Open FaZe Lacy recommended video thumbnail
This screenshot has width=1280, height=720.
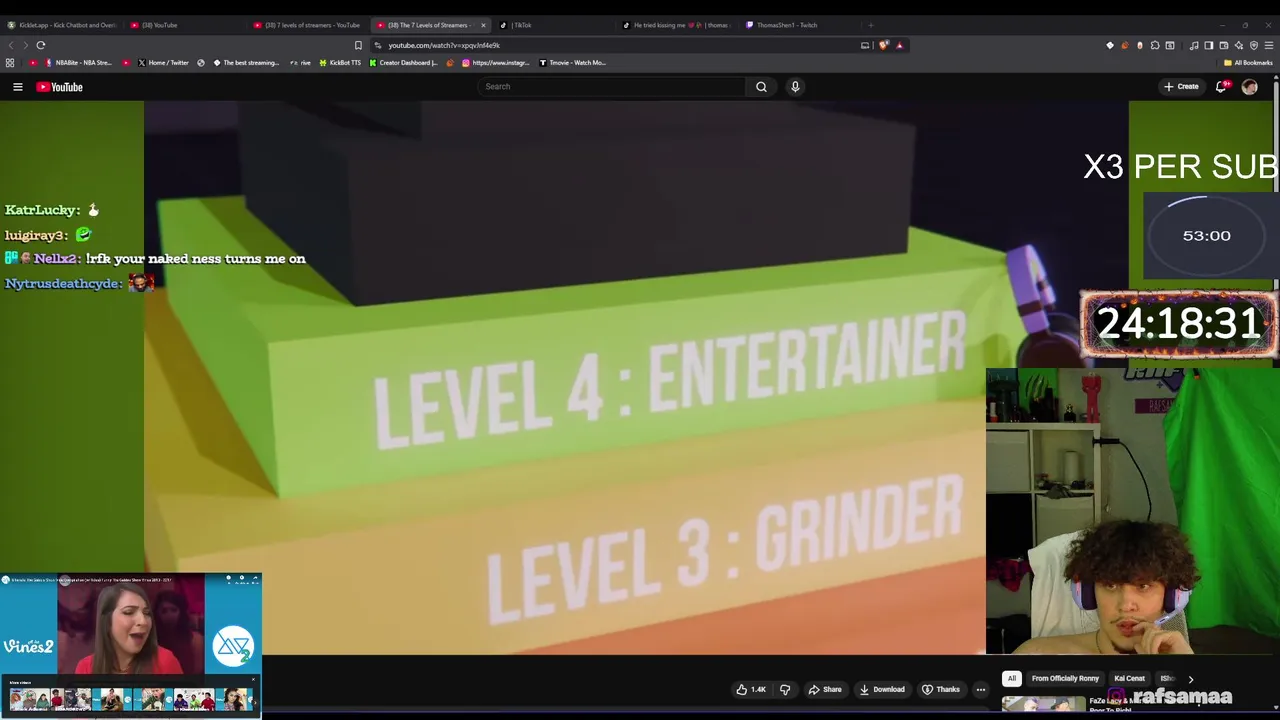(1043, 705)
